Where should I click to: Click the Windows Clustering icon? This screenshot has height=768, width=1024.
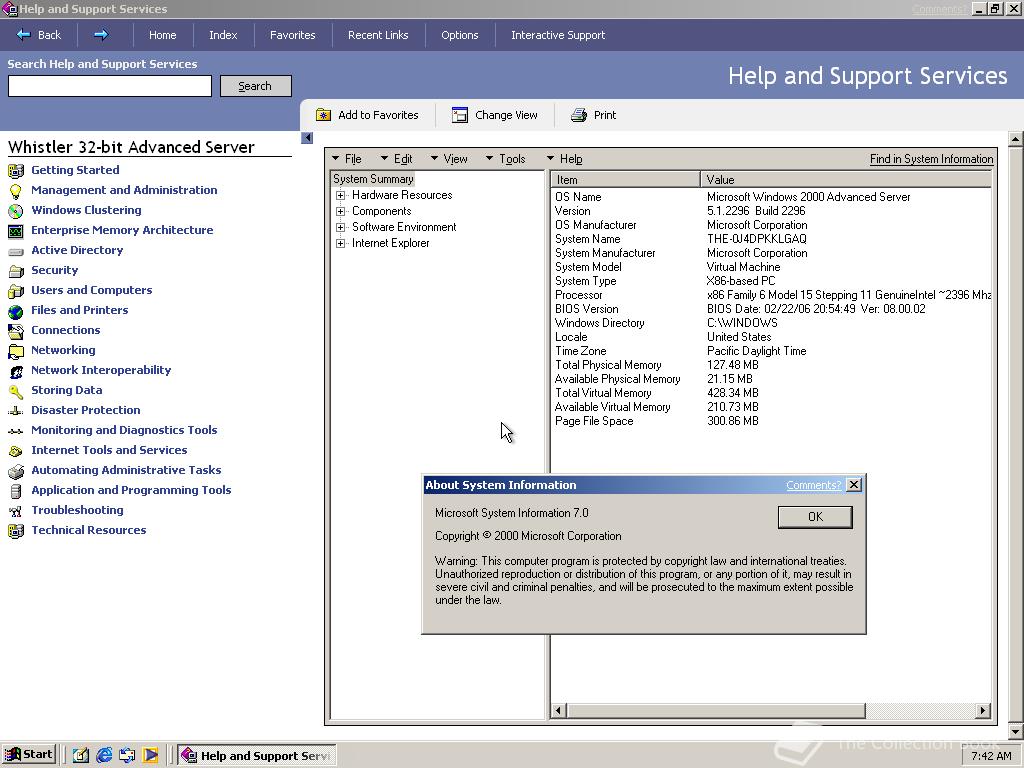[x=16, y=211]
